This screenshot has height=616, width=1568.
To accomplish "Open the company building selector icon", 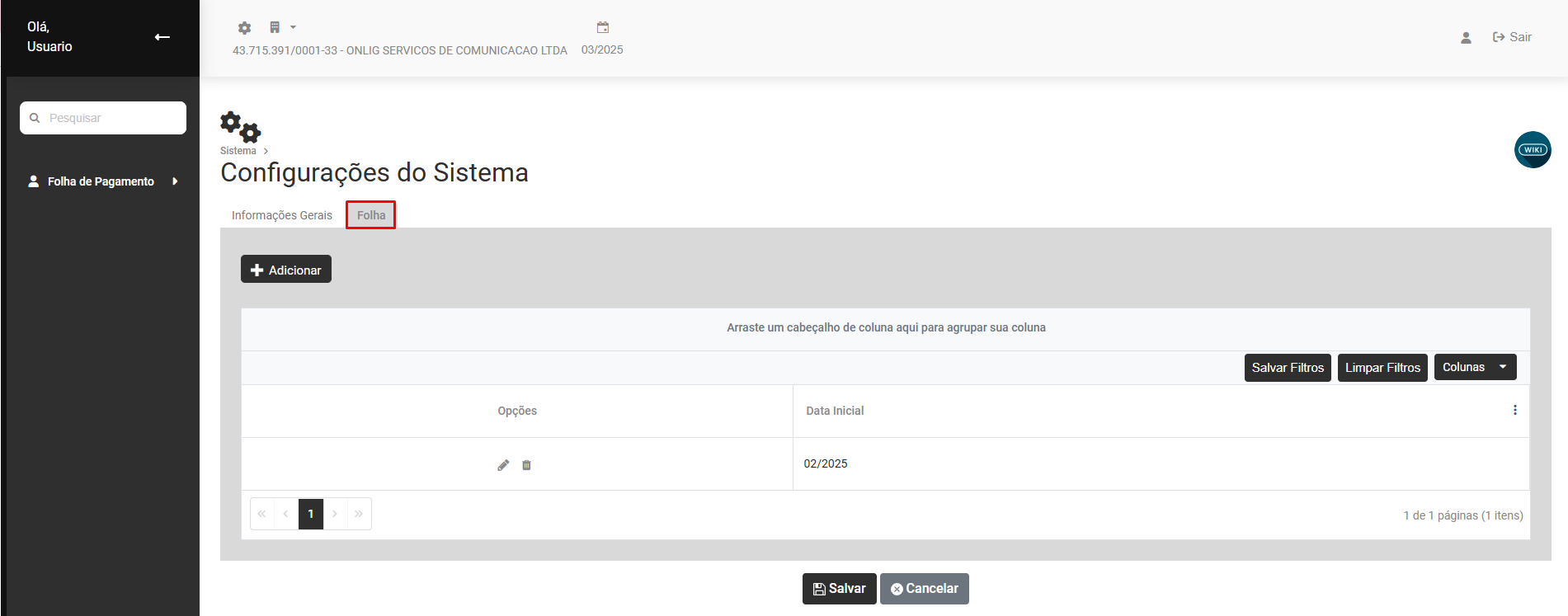I will [275, 28].
